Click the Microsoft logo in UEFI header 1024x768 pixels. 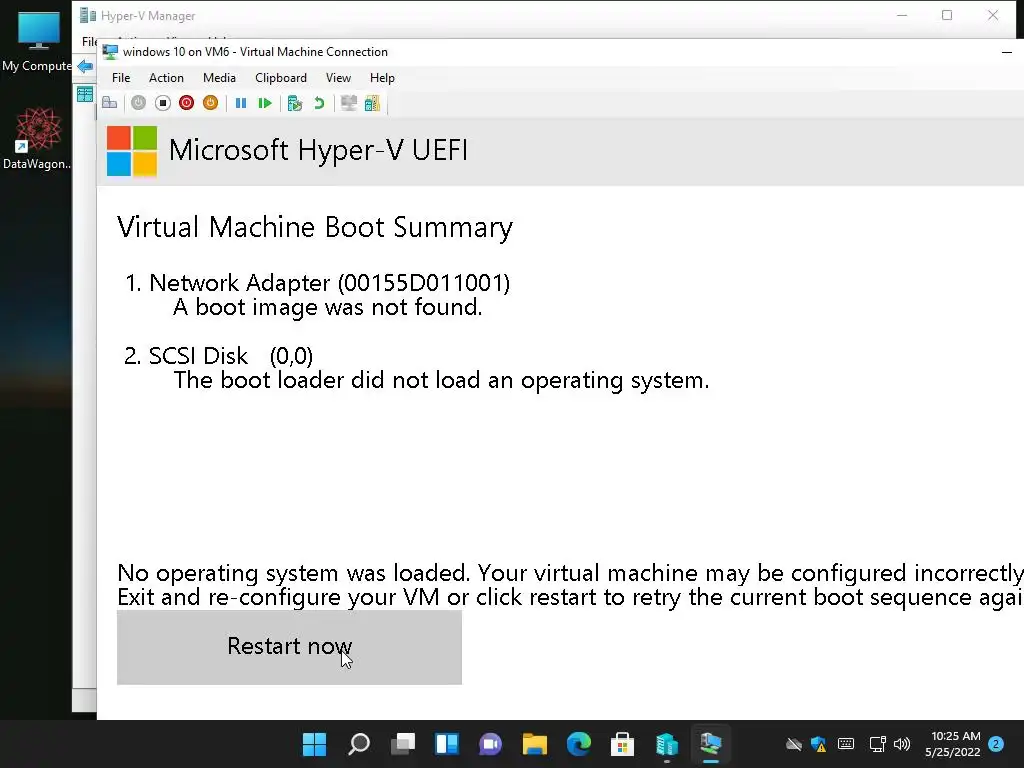coord(132,151)
